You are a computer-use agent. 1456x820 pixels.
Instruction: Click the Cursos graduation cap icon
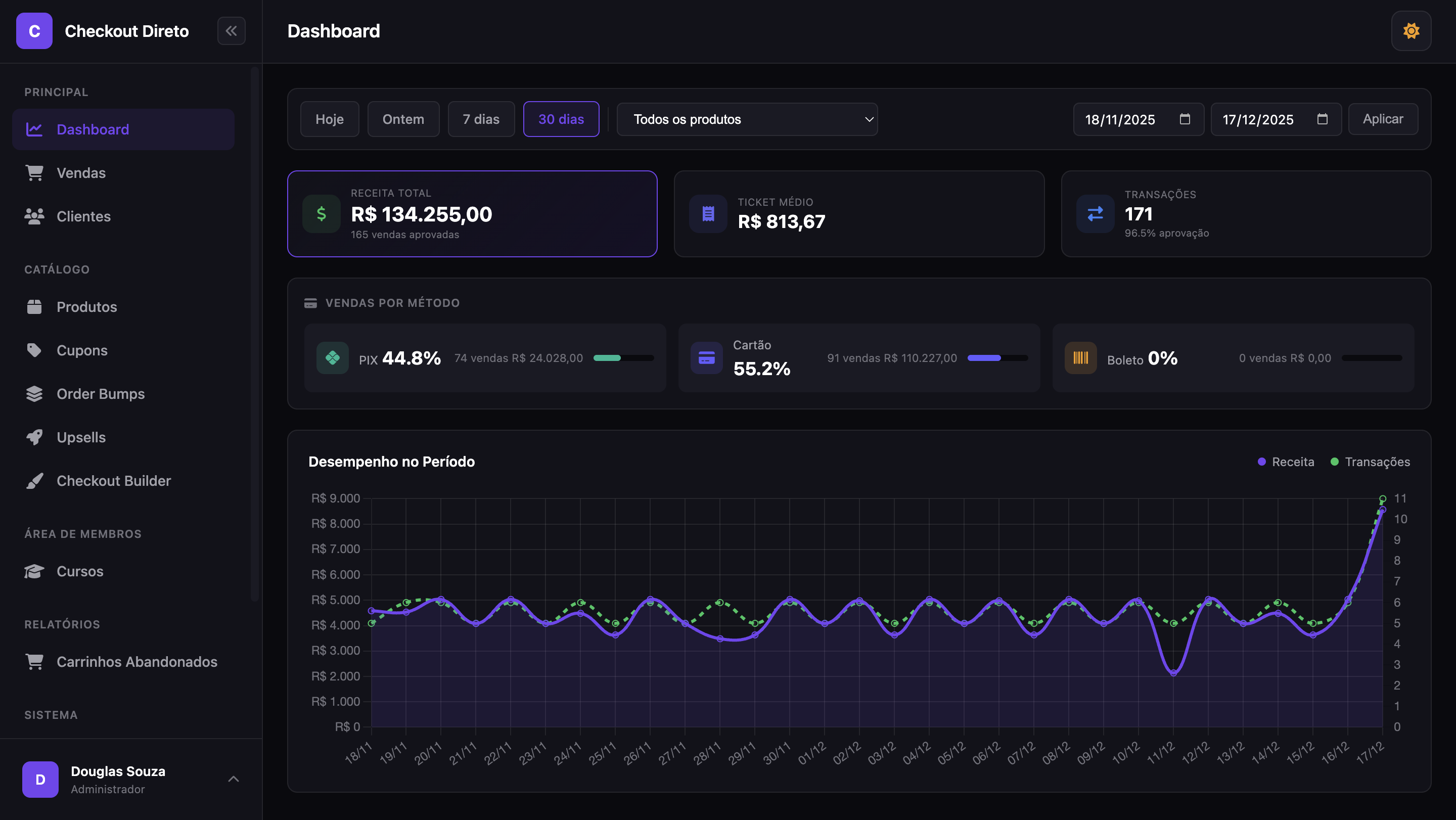click(34, 571)
